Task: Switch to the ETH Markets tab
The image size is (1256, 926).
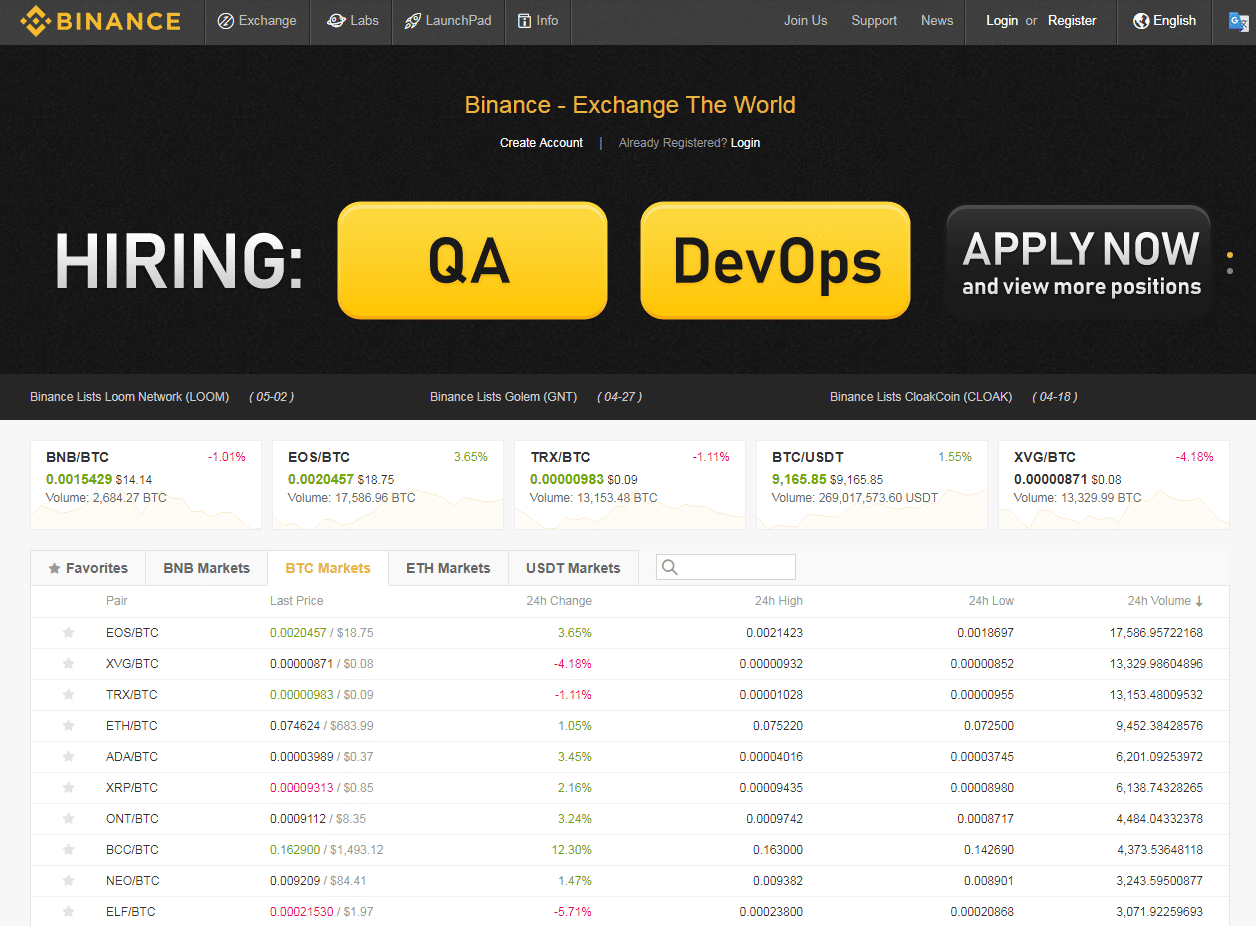Action: click(448, 568)
